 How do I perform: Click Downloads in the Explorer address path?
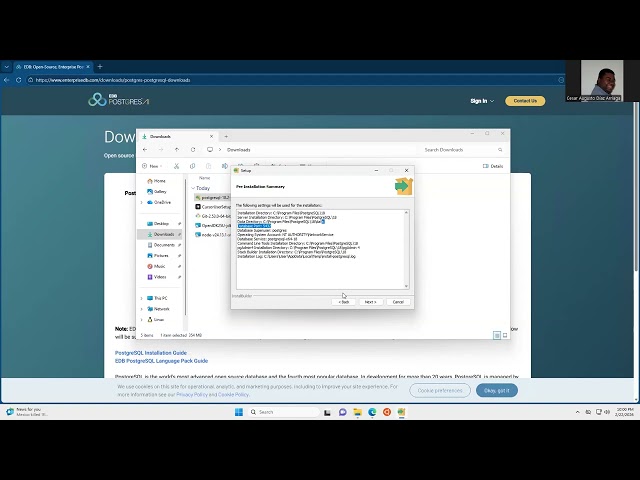click(x=239, y=150)
